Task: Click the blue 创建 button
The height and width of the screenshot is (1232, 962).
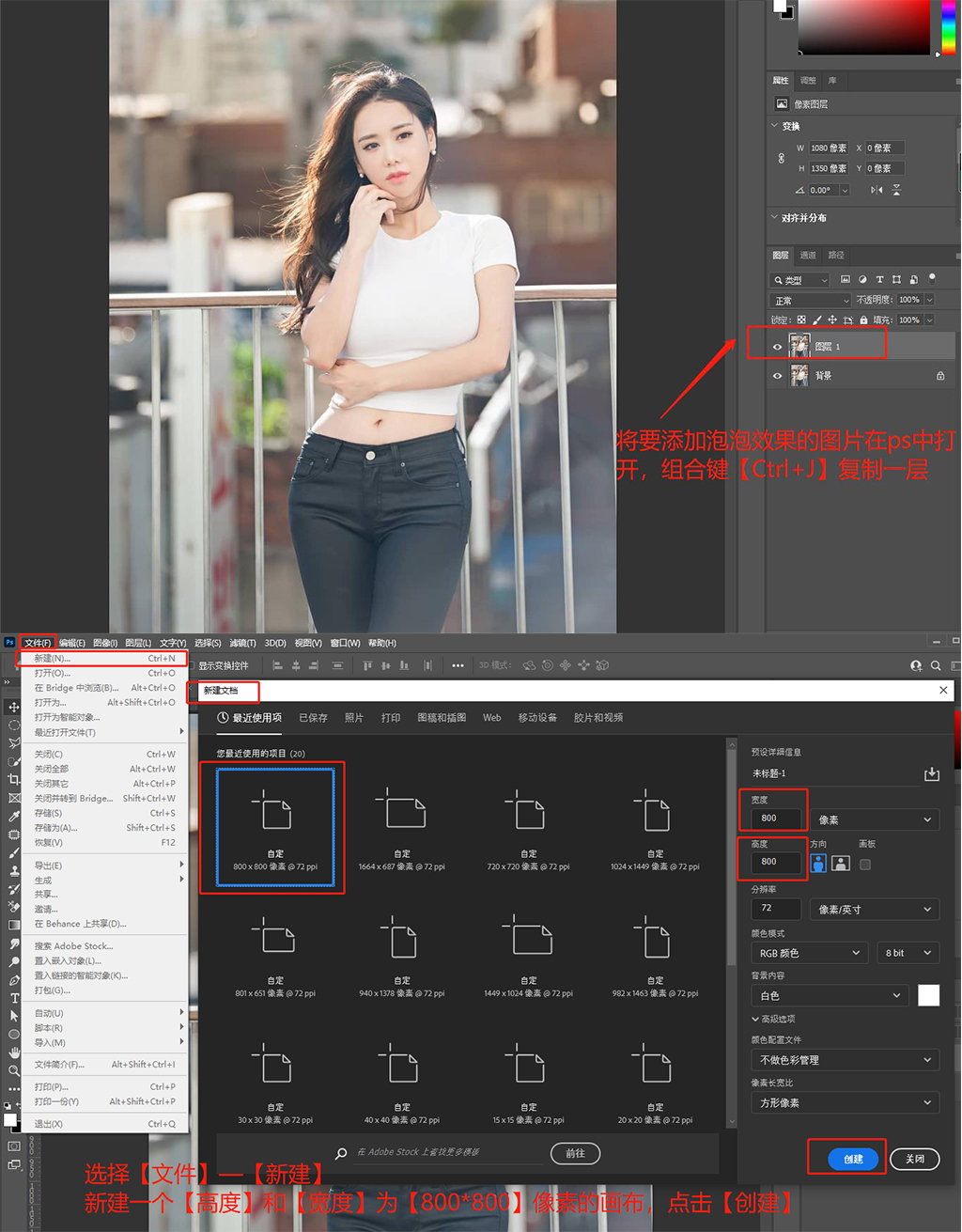Action: pos(853,1159)
